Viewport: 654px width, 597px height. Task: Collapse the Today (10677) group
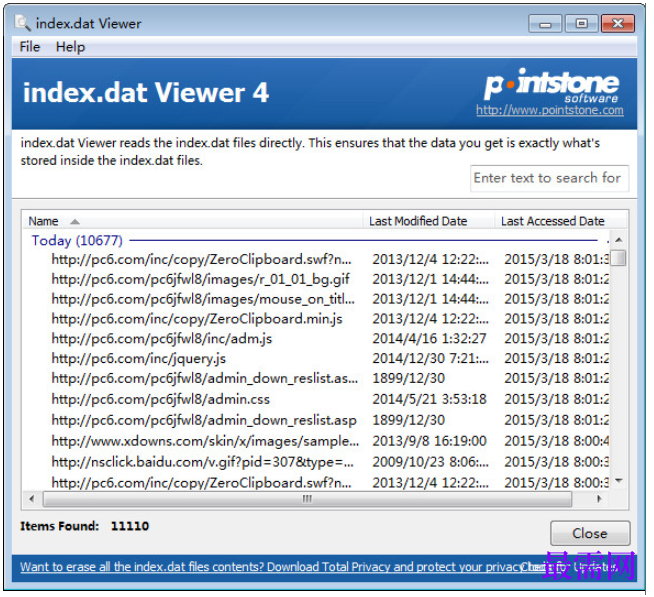pyautogui.click(x=77, y=241)
